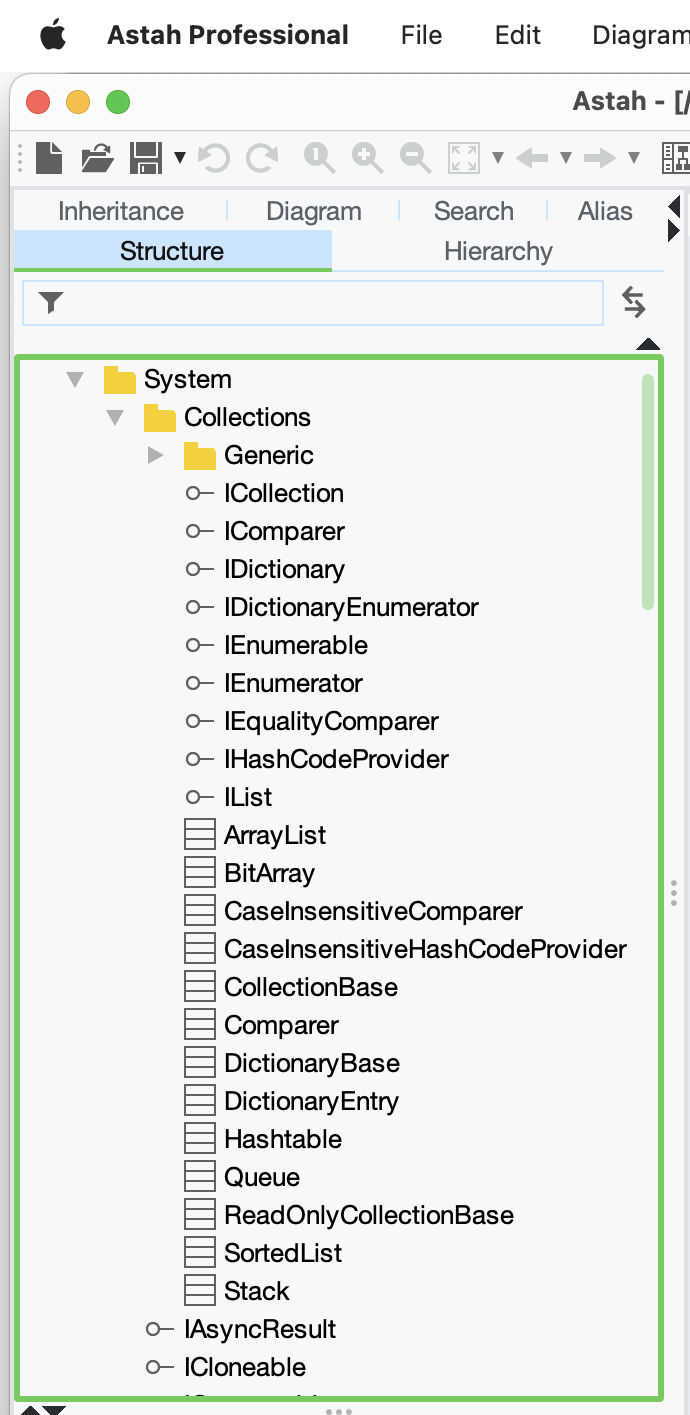The width and height of the screenshot is (690, 1415).
Task: Expand the Generic folder
Action: [155, 456]
